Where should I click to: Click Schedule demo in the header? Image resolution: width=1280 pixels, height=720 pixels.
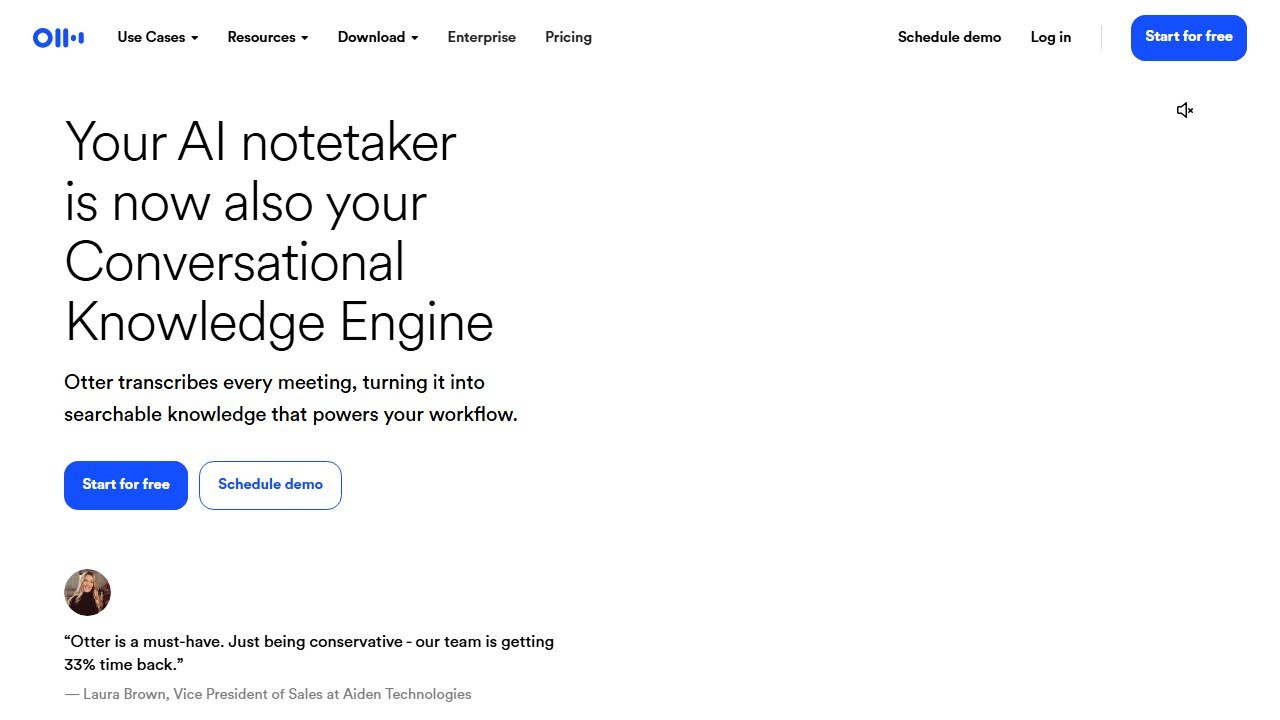pyautogui.click(x=949, y=37)
